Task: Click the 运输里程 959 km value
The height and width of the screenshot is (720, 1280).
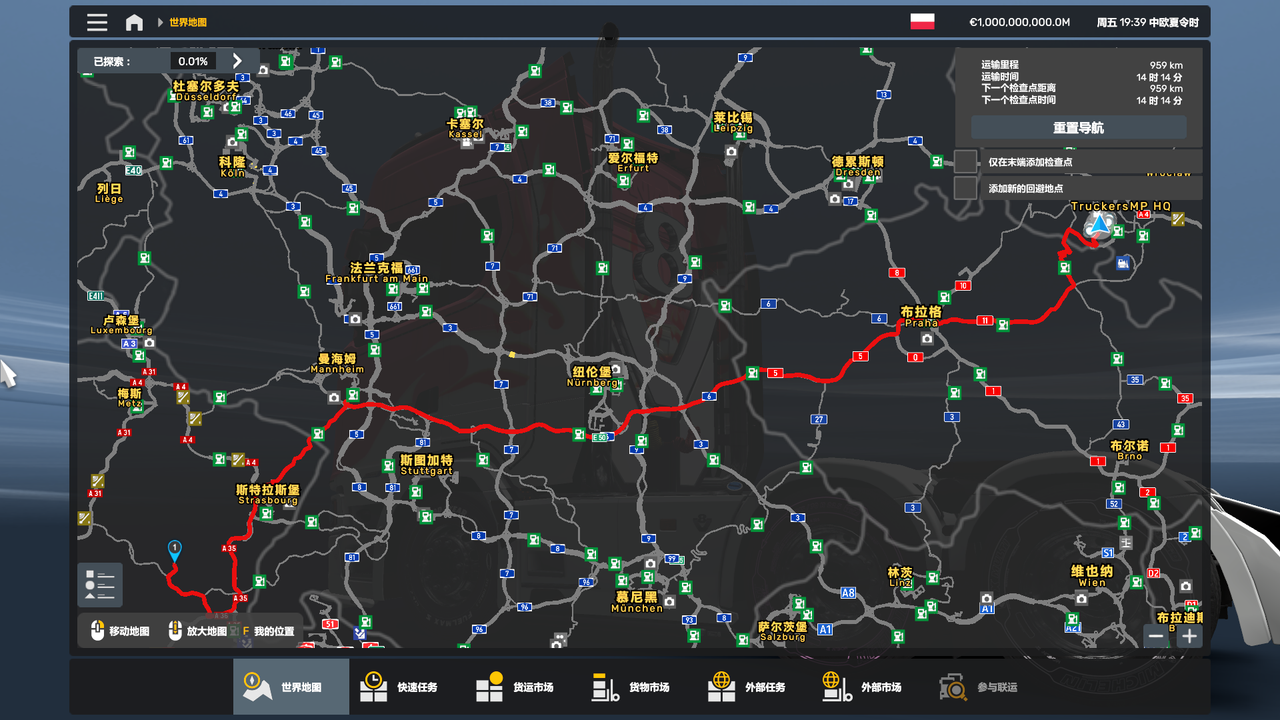Action: tap(1166, 65)
